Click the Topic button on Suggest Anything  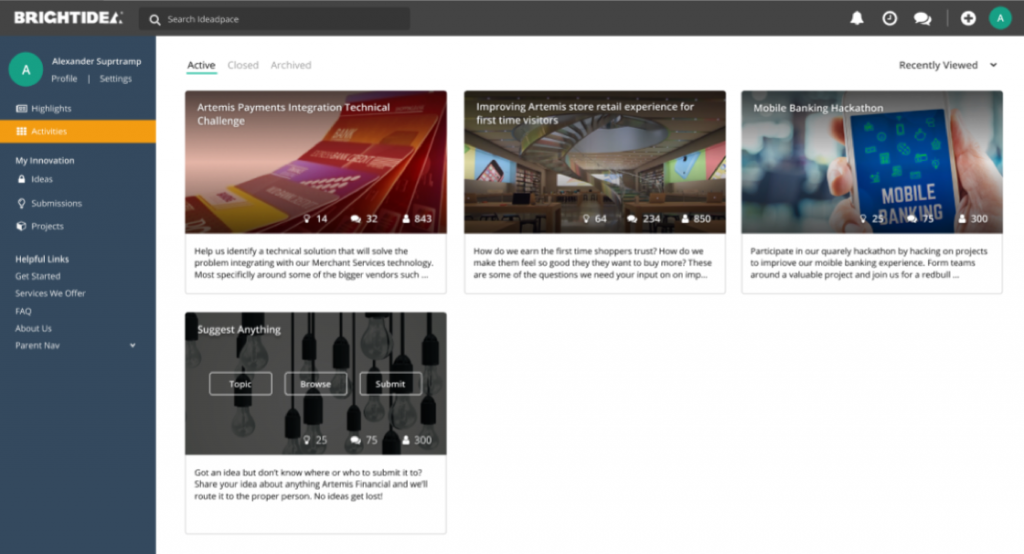click(240, 384)
